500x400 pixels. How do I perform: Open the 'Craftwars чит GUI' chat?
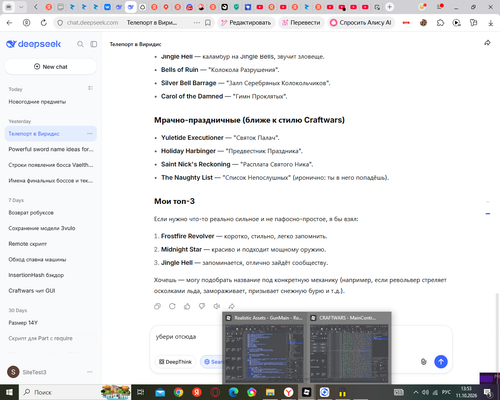[x=51, y=291]
